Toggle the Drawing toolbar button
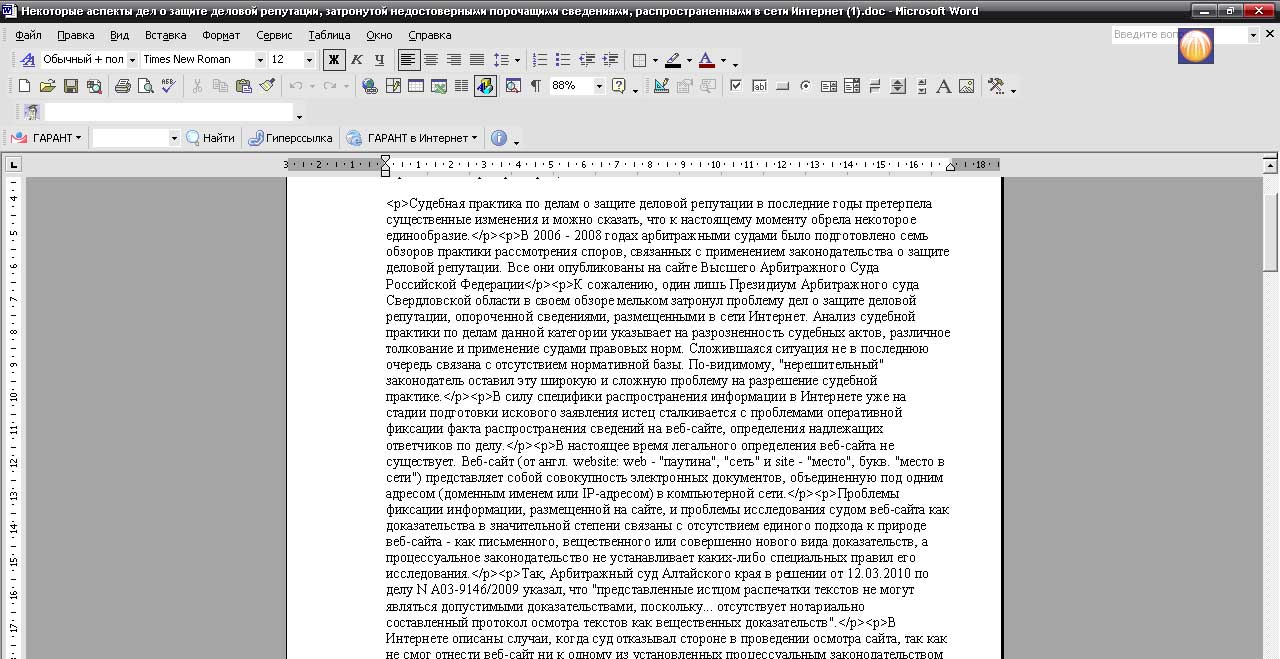The width and height of the screenshot is (1280, 659). (485, 86)
